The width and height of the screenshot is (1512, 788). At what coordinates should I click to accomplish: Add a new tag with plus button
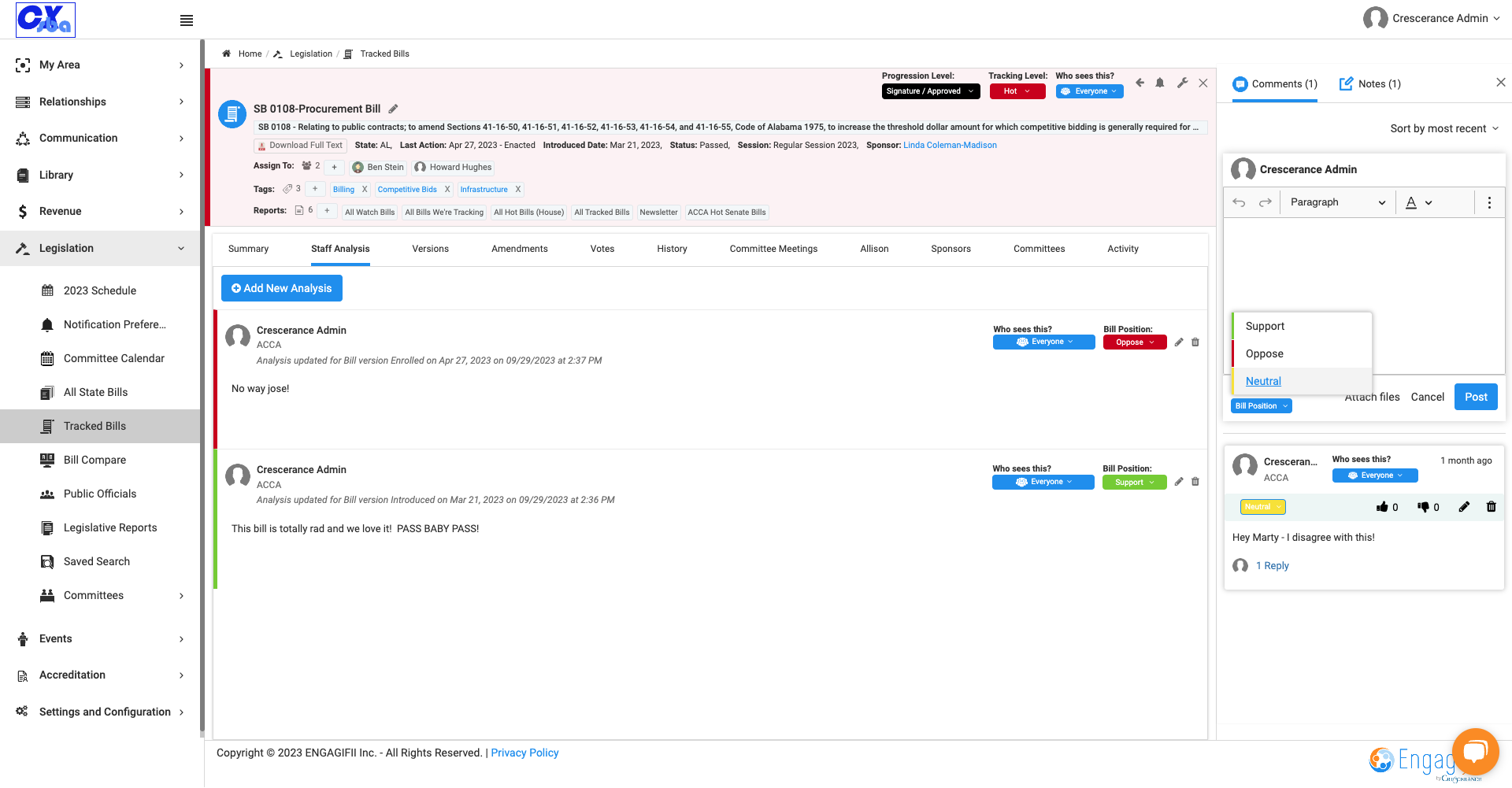click(315, 189)
